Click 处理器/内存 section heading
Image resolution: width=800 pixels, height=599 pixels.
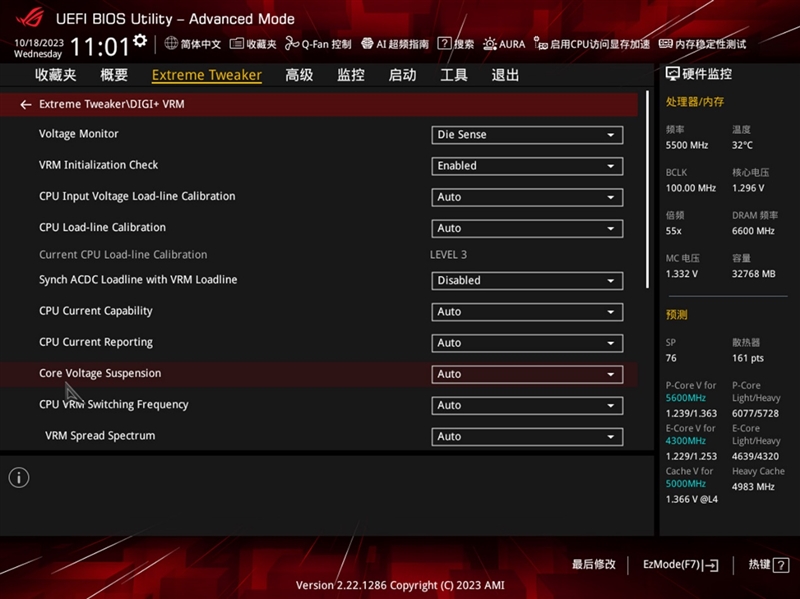point(695,102)
